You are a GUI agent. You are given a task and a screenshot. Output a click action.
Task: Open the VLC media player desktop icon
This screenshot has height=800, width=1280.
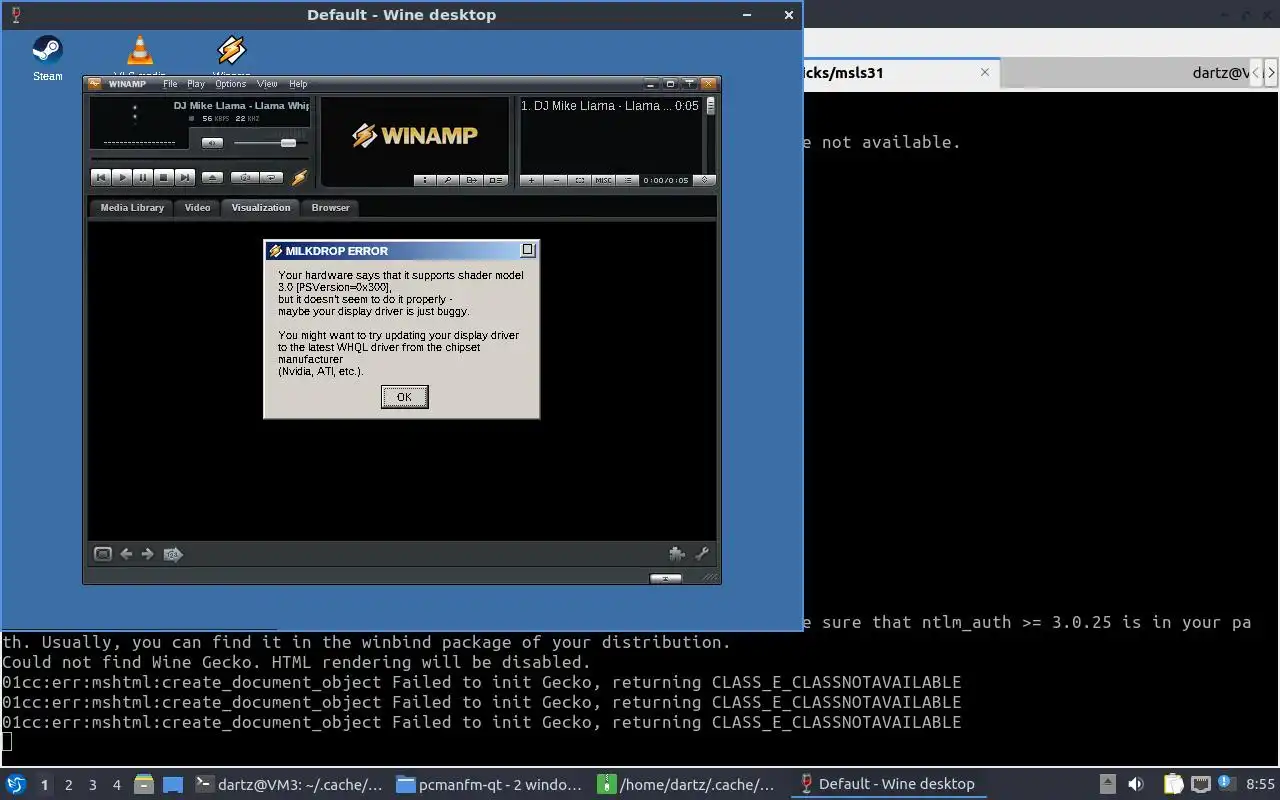click(139, 55)
